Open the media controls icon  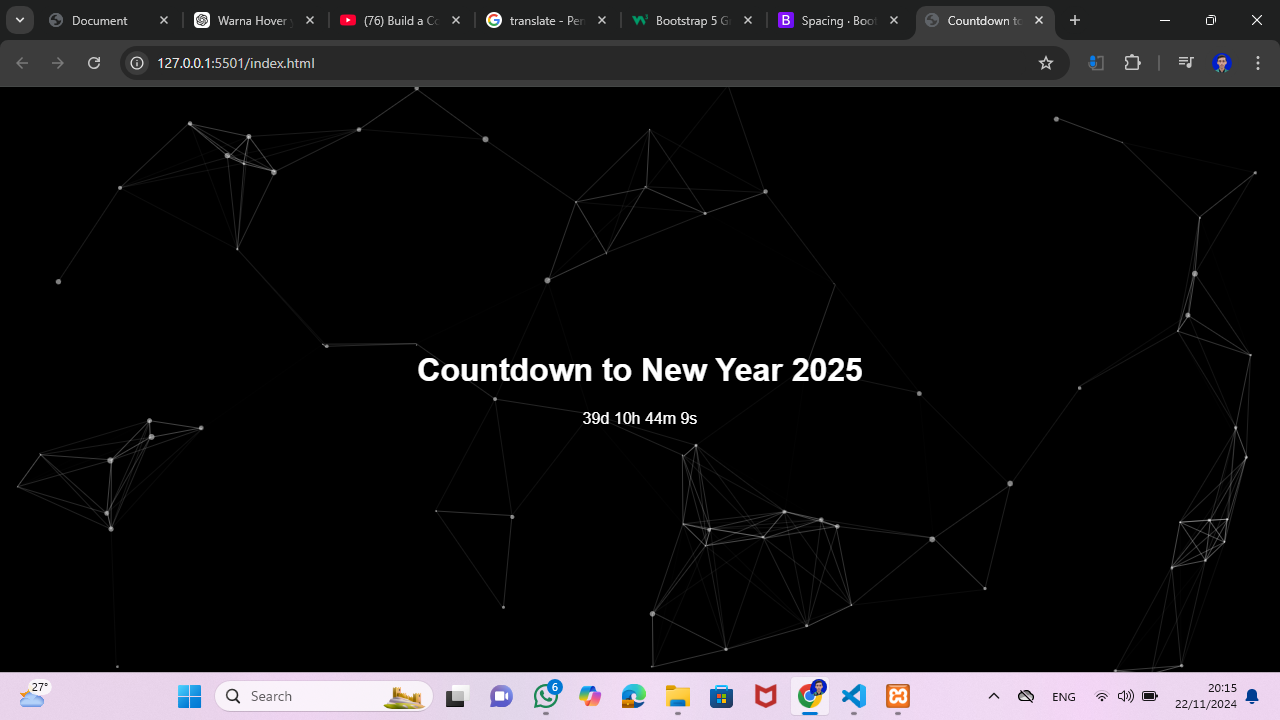(x=1186, y=63)
